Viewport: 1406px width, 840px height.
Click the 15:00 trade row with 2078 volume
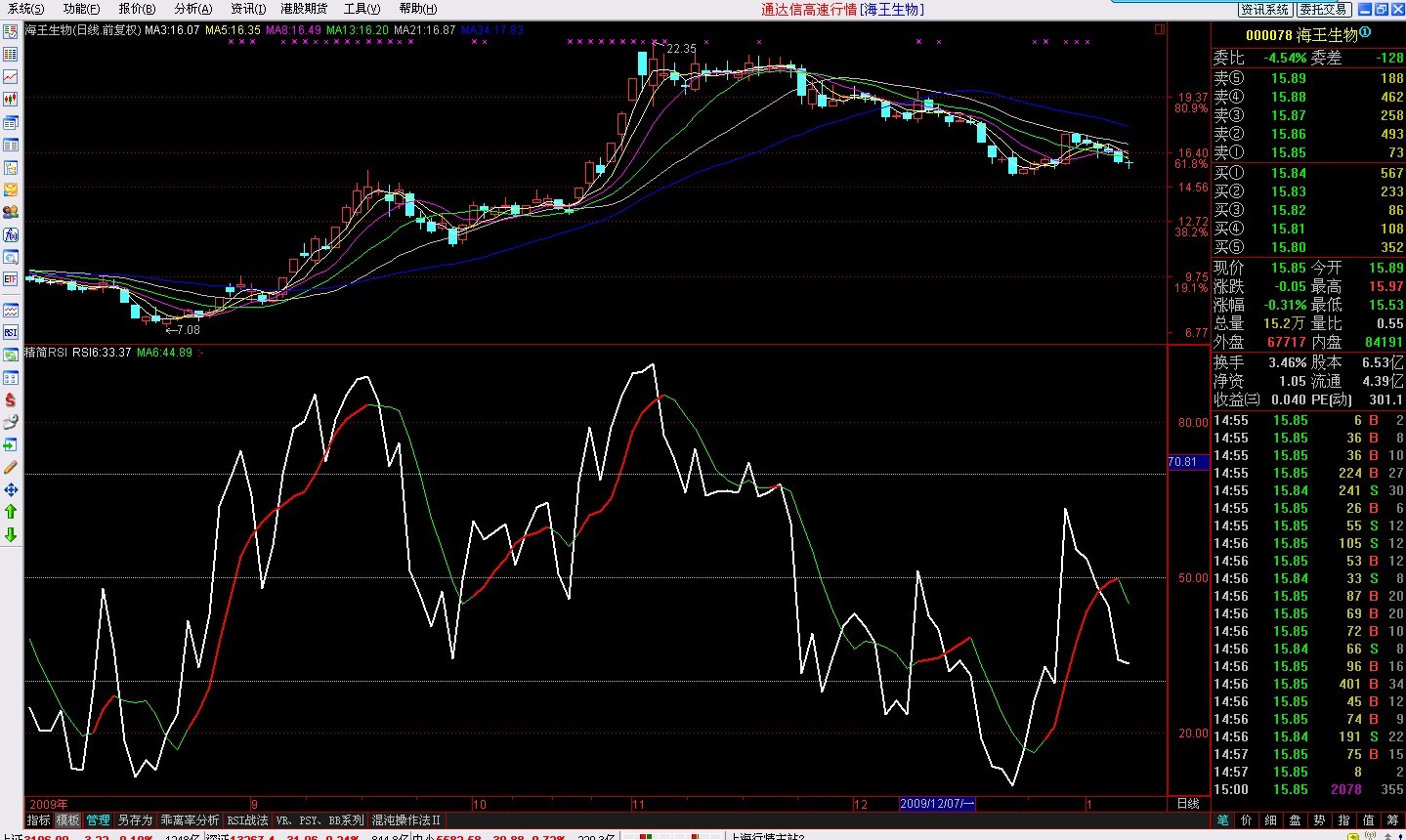coord(1308,789)
